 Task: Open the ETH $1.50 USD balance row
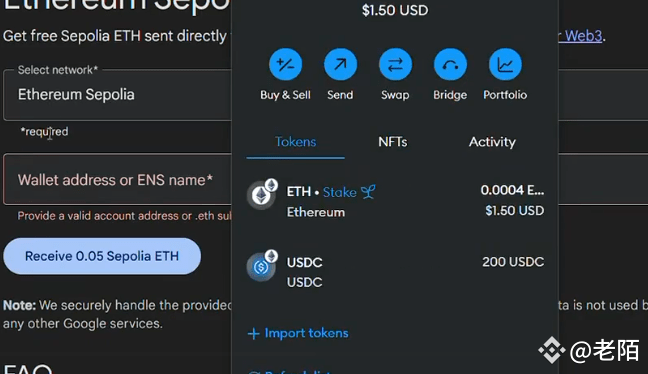click(x=395, y=201)
